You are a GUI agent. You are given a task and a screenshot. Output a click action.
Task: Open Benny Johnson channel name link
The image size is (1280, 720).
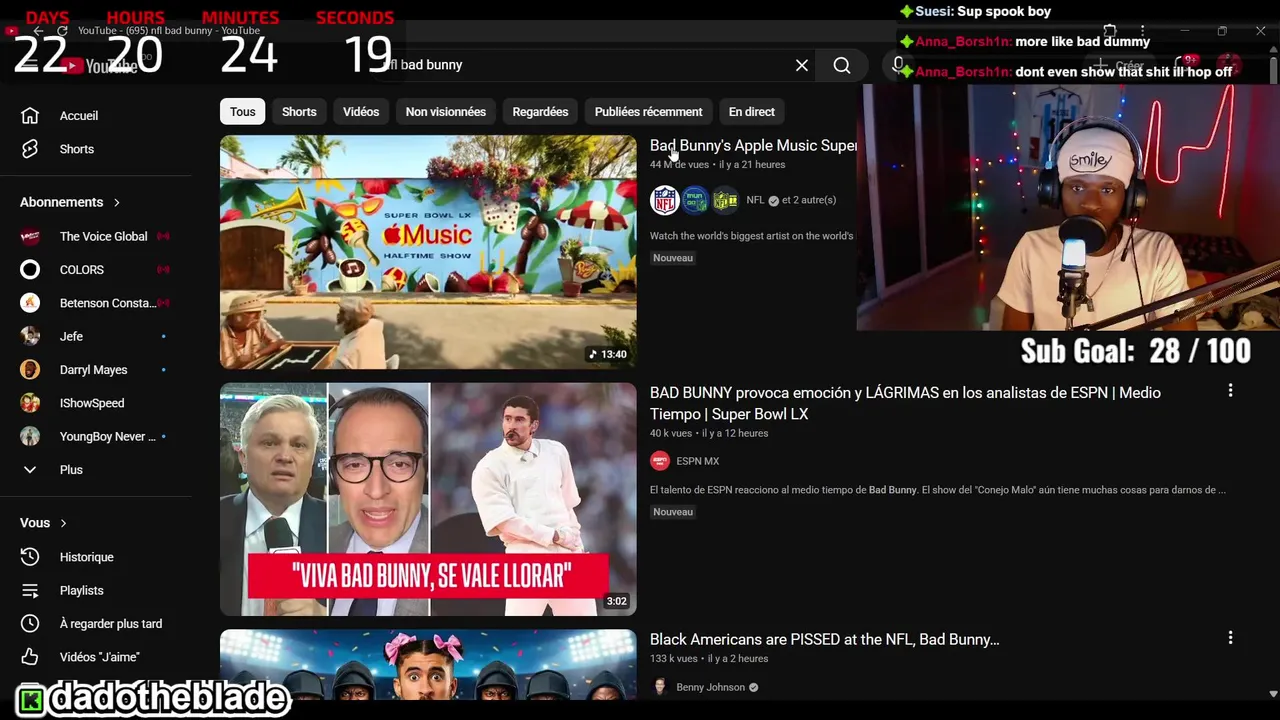coord(710,687)
